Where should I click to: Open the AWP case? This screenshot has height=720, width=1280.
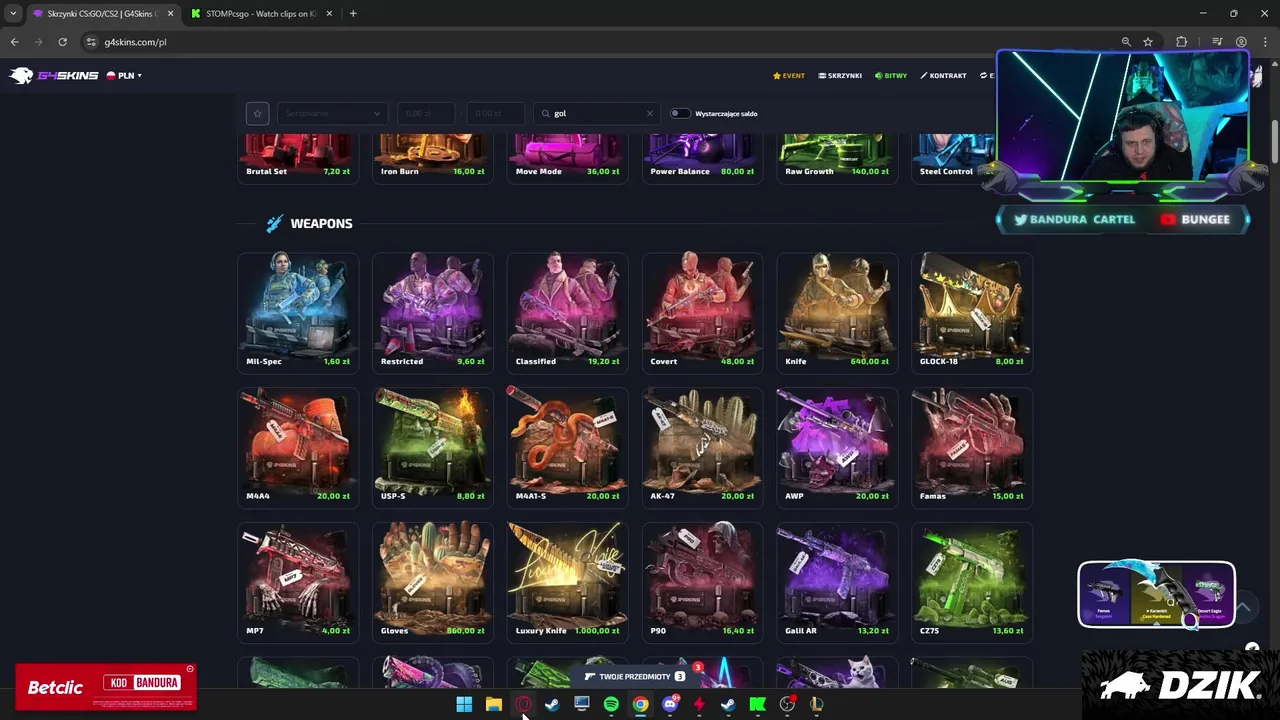[837, 446]
